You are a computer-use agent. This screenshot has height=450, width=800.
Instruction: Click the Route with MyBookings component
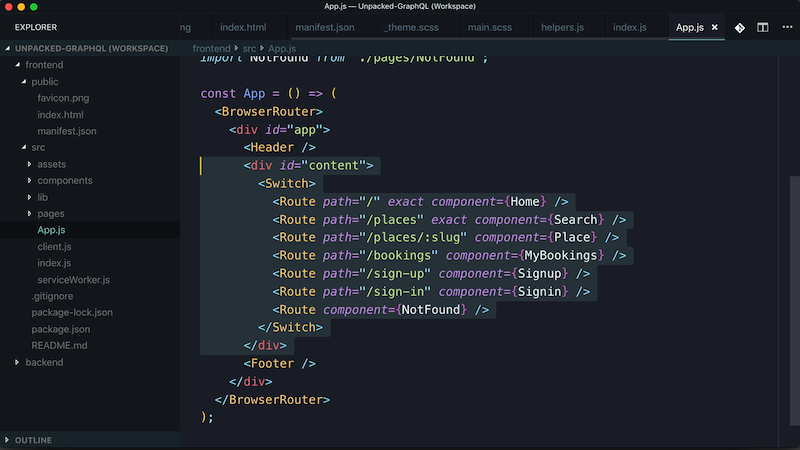pos(449,256)
